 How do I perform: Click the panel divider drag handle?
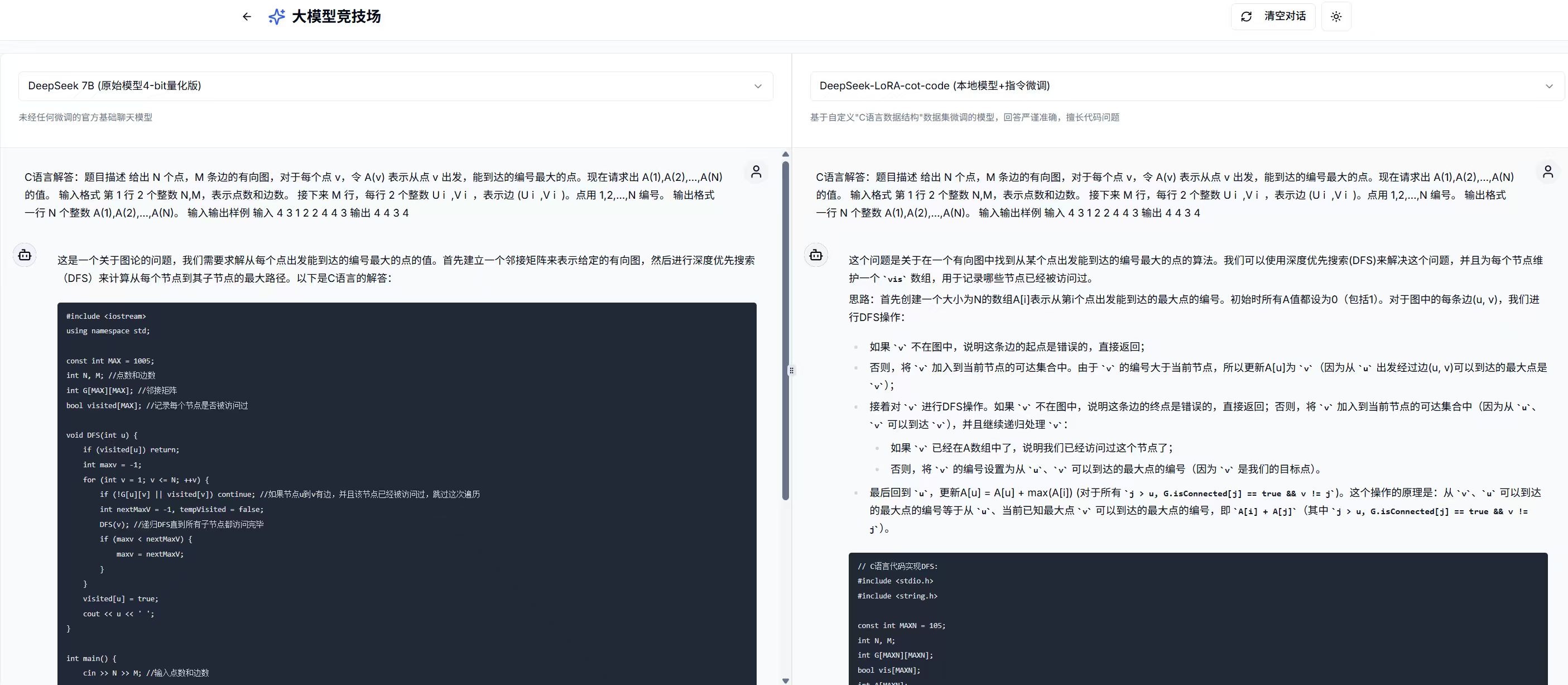click(x=791, y=370)
